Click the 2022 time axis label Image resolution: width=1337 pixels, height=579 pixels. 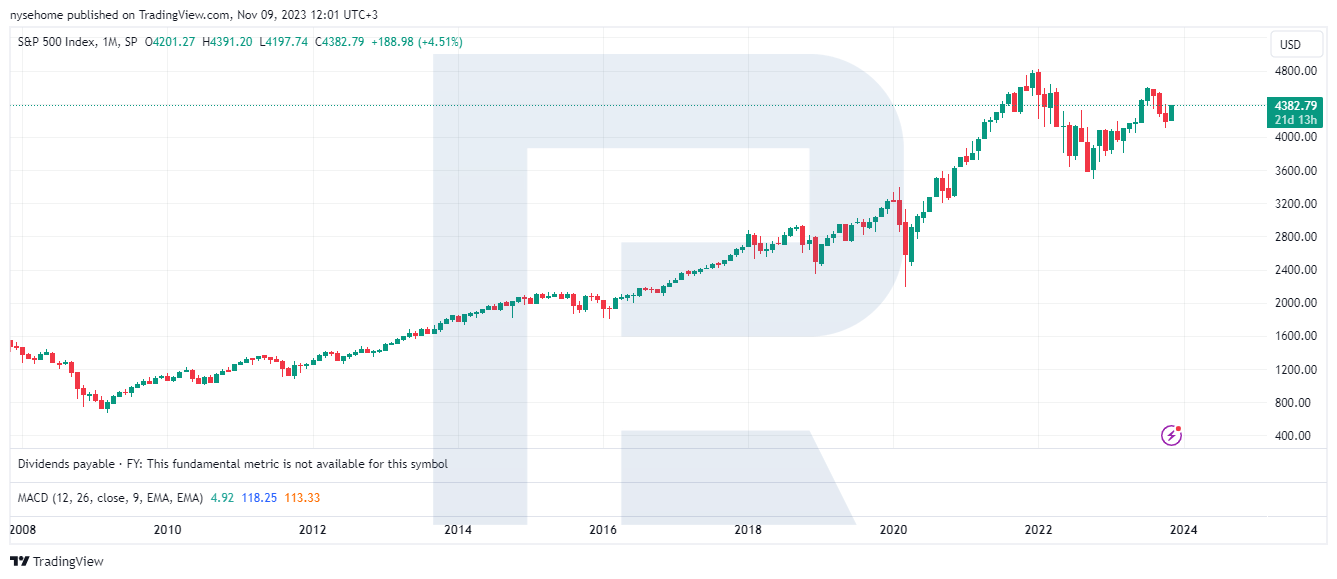tap(1038, 530)
